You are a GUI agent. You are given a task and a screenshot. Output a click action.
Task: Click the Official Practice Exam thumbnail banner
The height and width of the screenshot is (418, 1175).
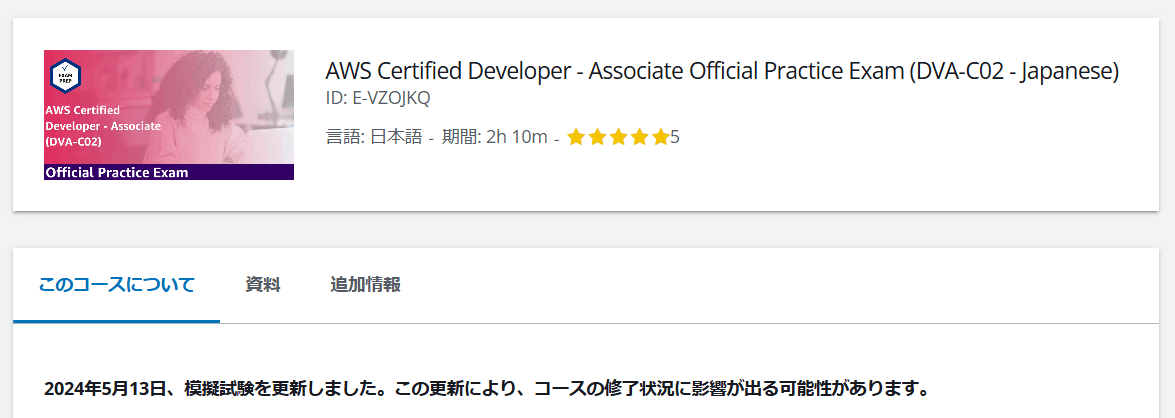pyautogui.click(x=169, y=172)
